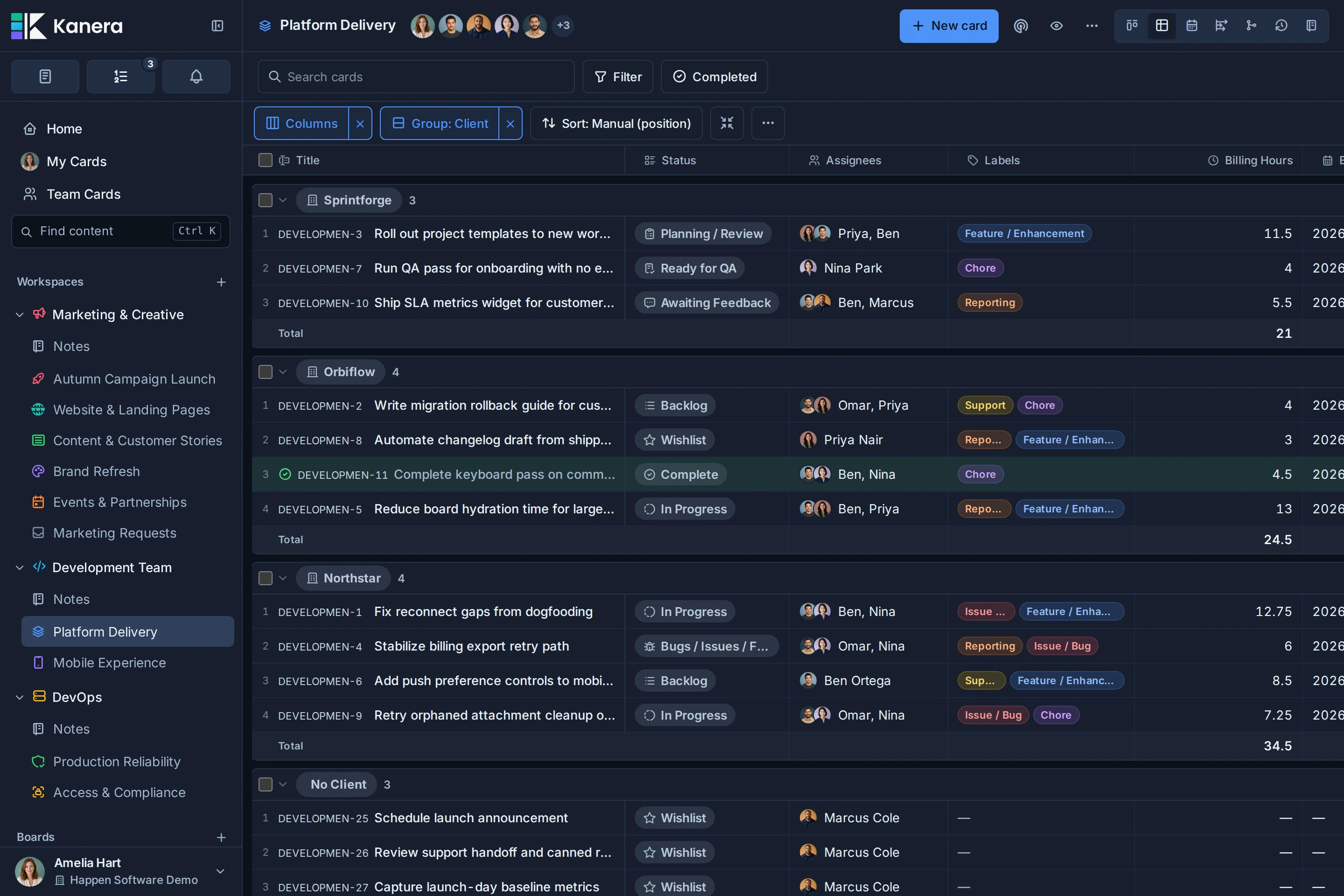Open view options ellipsis beside collapse
1344x896 pixels.
tap(768, 123)
